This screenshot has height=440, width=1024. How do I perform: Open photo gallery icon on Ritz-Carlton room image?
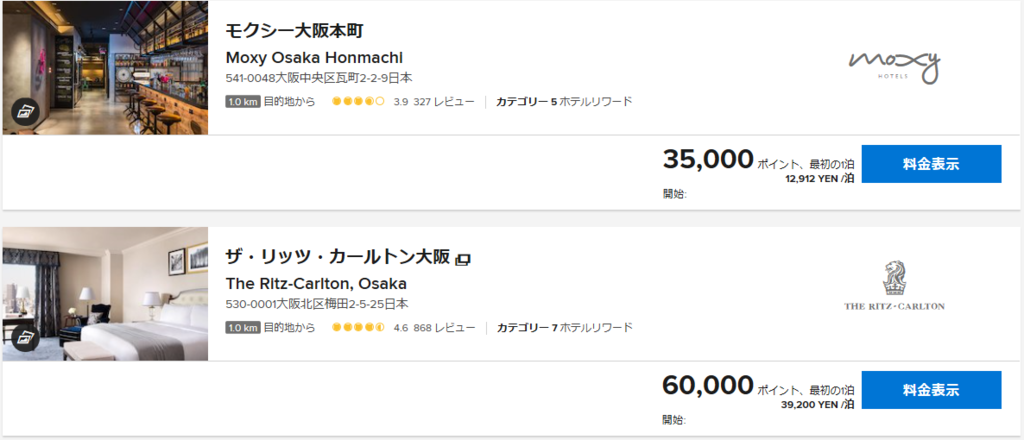(x=25, y=338)
